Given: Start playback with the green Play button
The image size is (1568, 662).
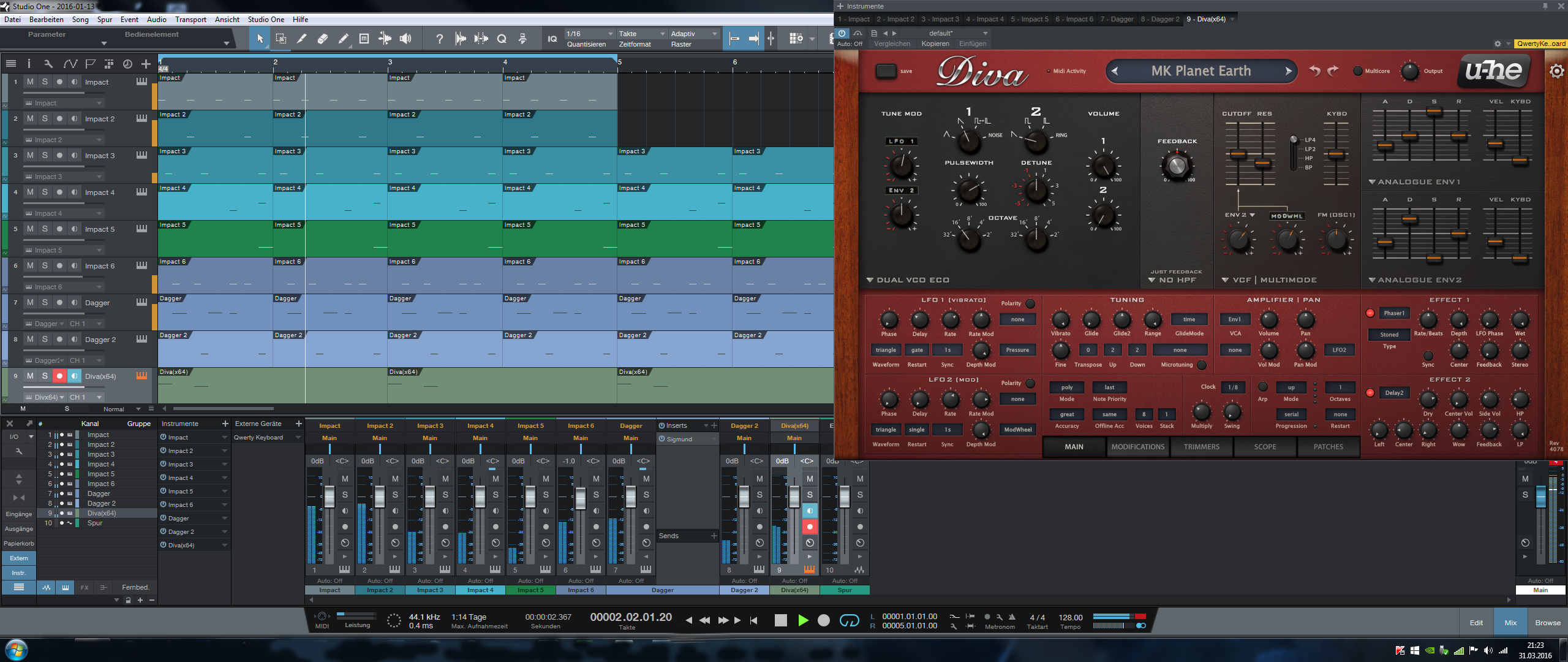Looking at the screenshot, I should point(802,620).
